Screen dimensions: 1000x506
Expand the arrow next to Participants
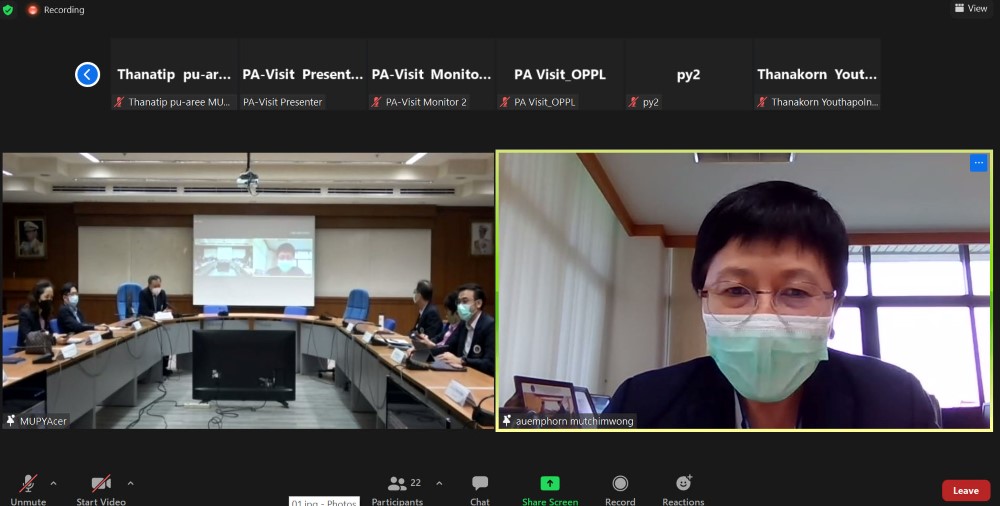coord(439,483)
